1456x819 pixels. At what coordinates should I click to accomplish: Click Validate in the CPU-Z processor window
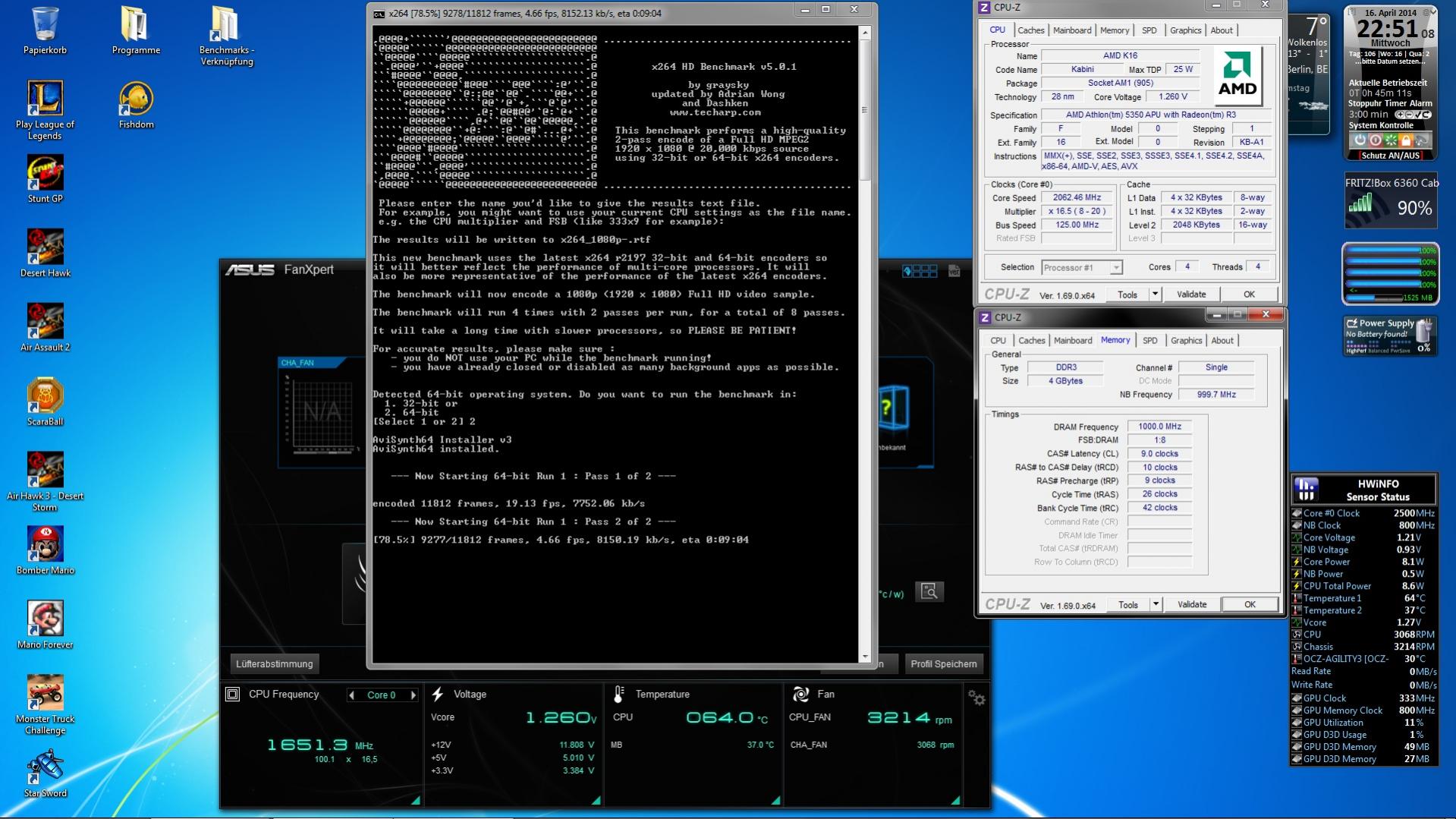[x=1191, y=295]
